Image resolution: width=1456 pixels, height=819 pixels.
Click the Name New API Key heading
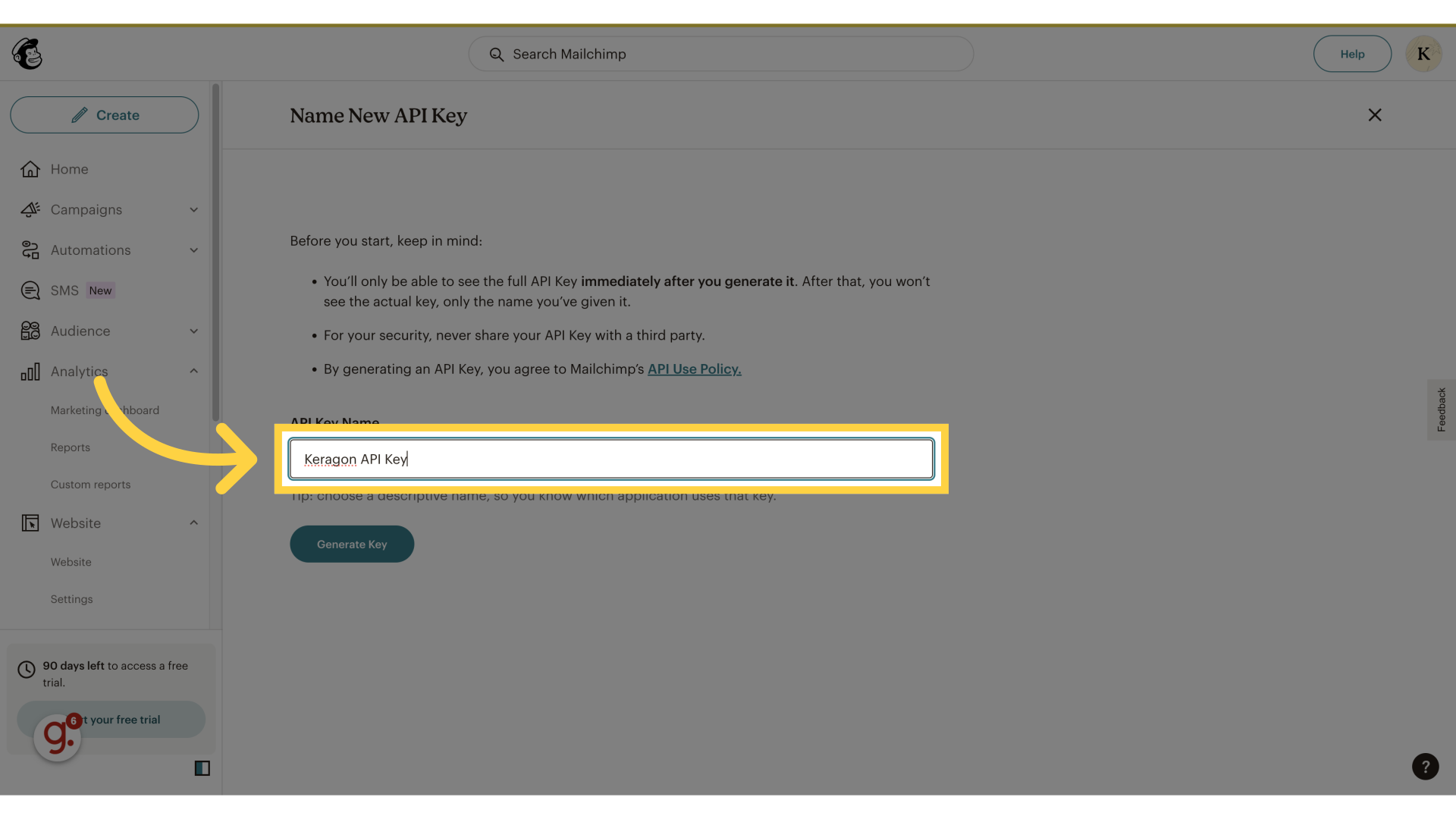378,116
